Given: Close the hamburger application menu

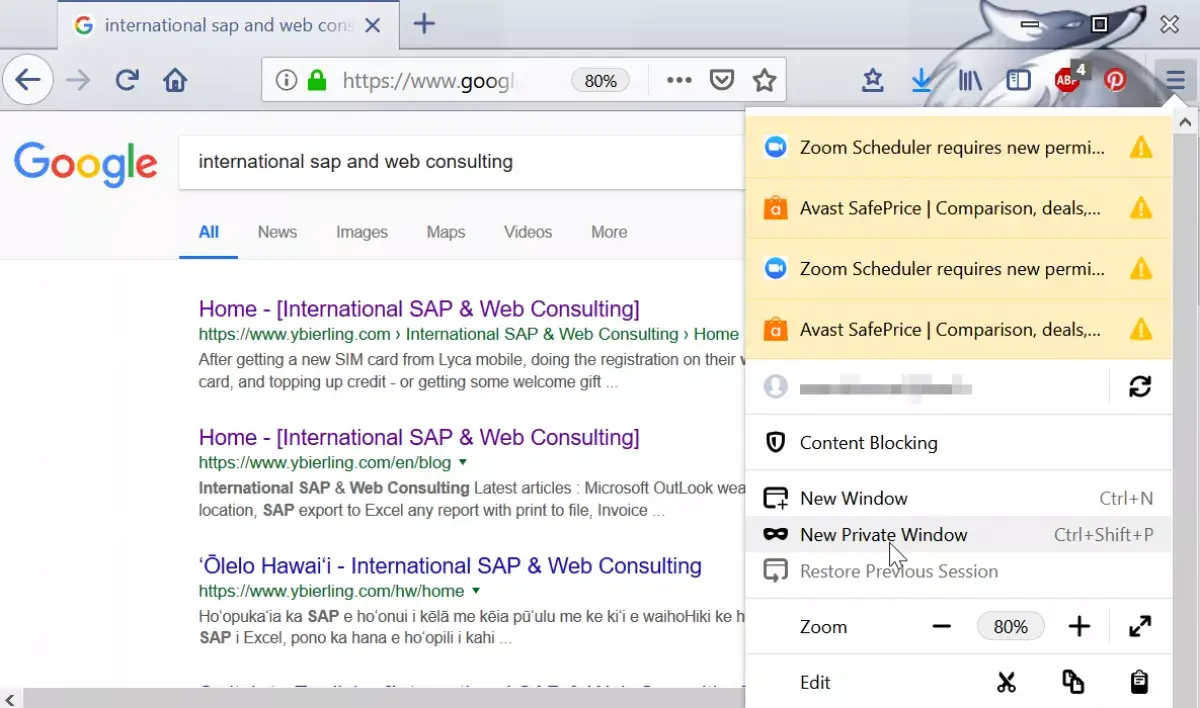Looking at the screenshot, I should coord(1175,80).
